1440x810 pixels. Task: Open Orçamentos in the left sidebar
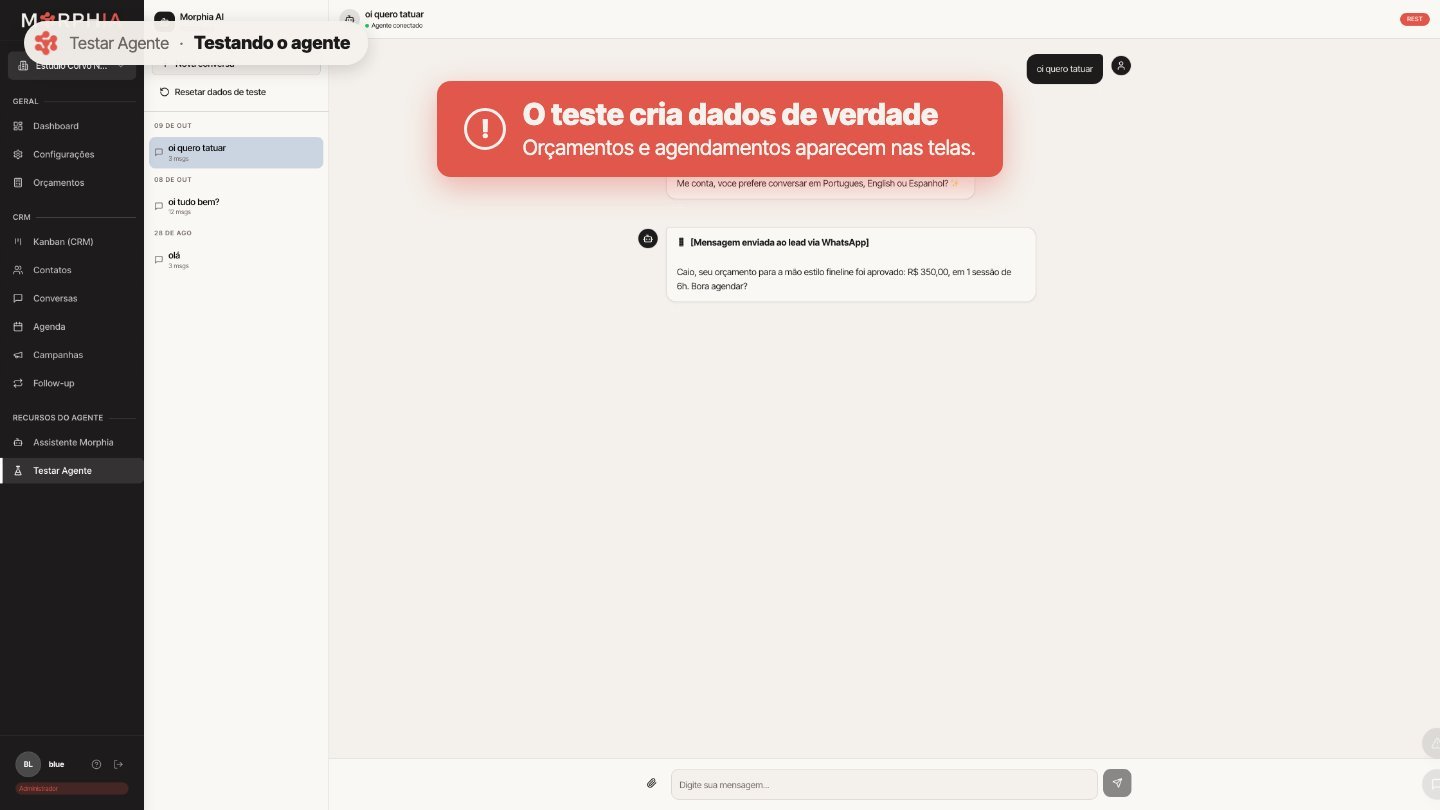point(70,183)
